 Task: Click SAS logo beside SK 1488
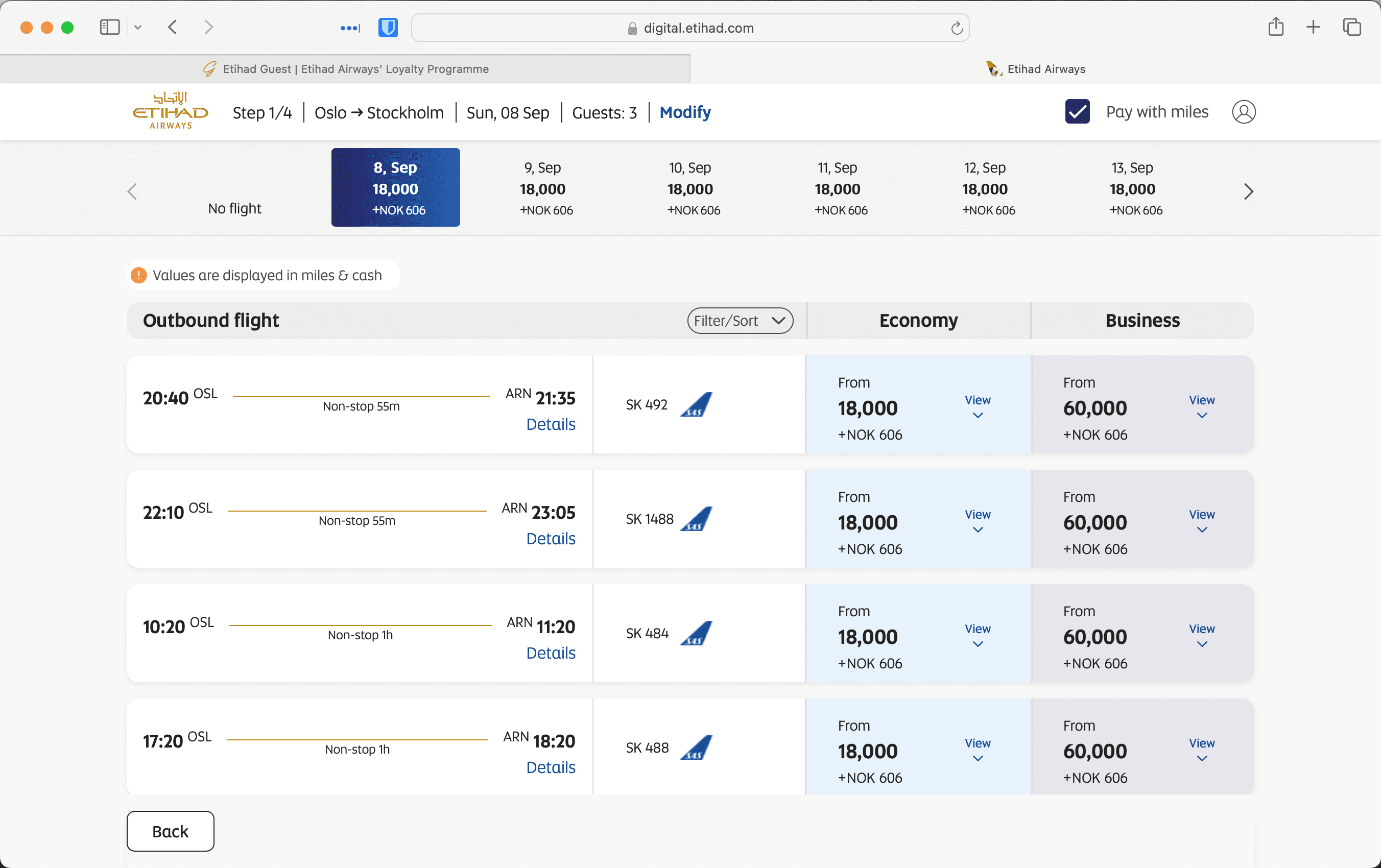coord(696,519)
